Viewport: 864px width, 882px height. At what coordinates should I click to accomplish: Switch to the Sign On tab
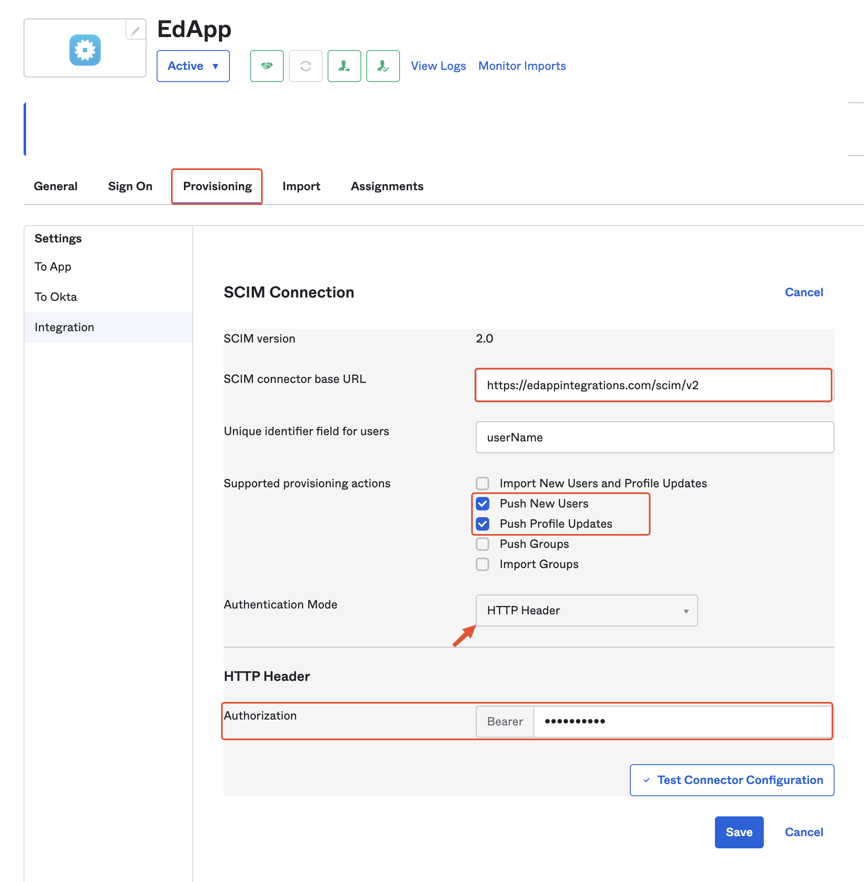[130, 186]
